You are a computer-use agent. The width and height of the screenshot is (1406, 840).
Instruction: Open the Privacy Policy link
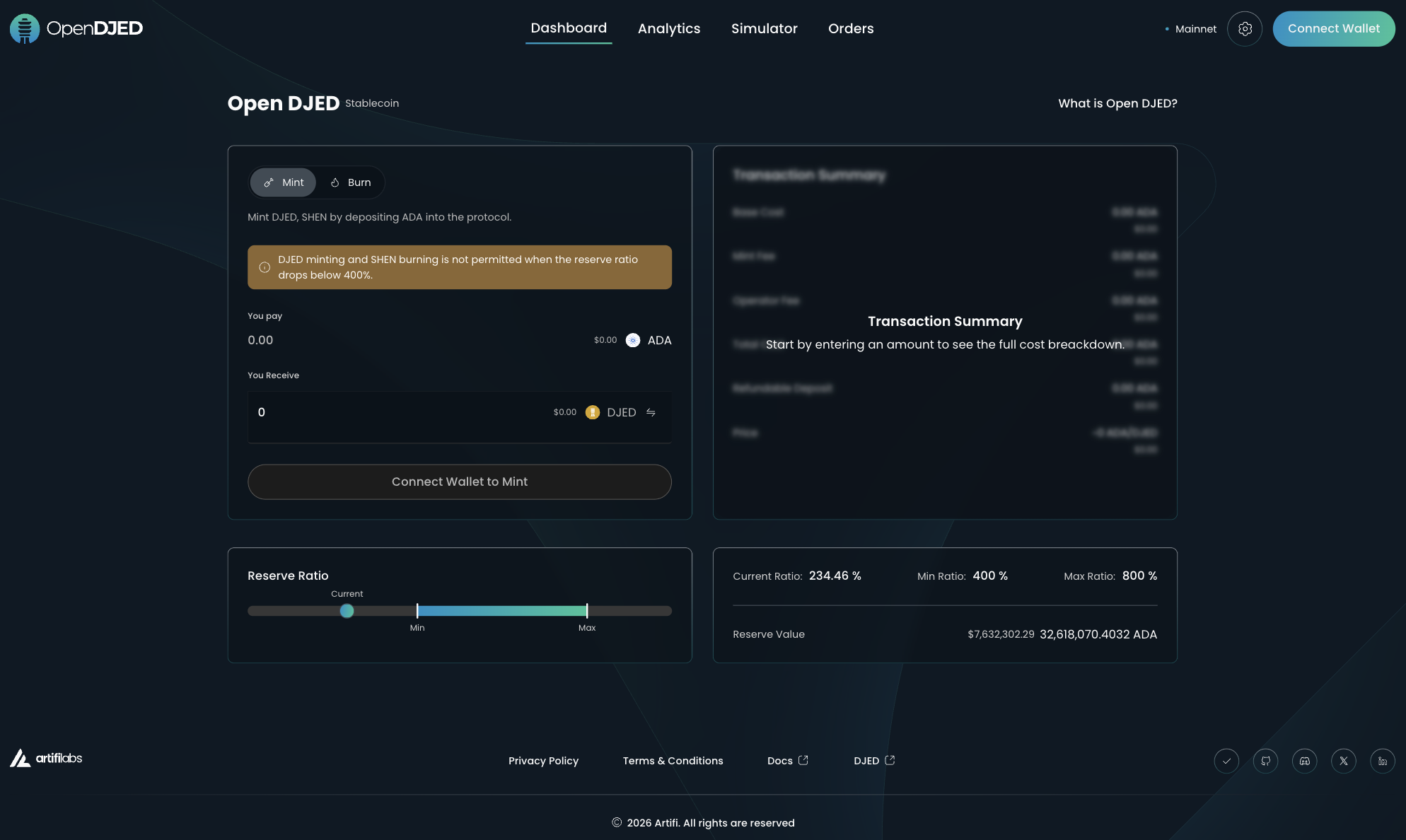(543, 761)
